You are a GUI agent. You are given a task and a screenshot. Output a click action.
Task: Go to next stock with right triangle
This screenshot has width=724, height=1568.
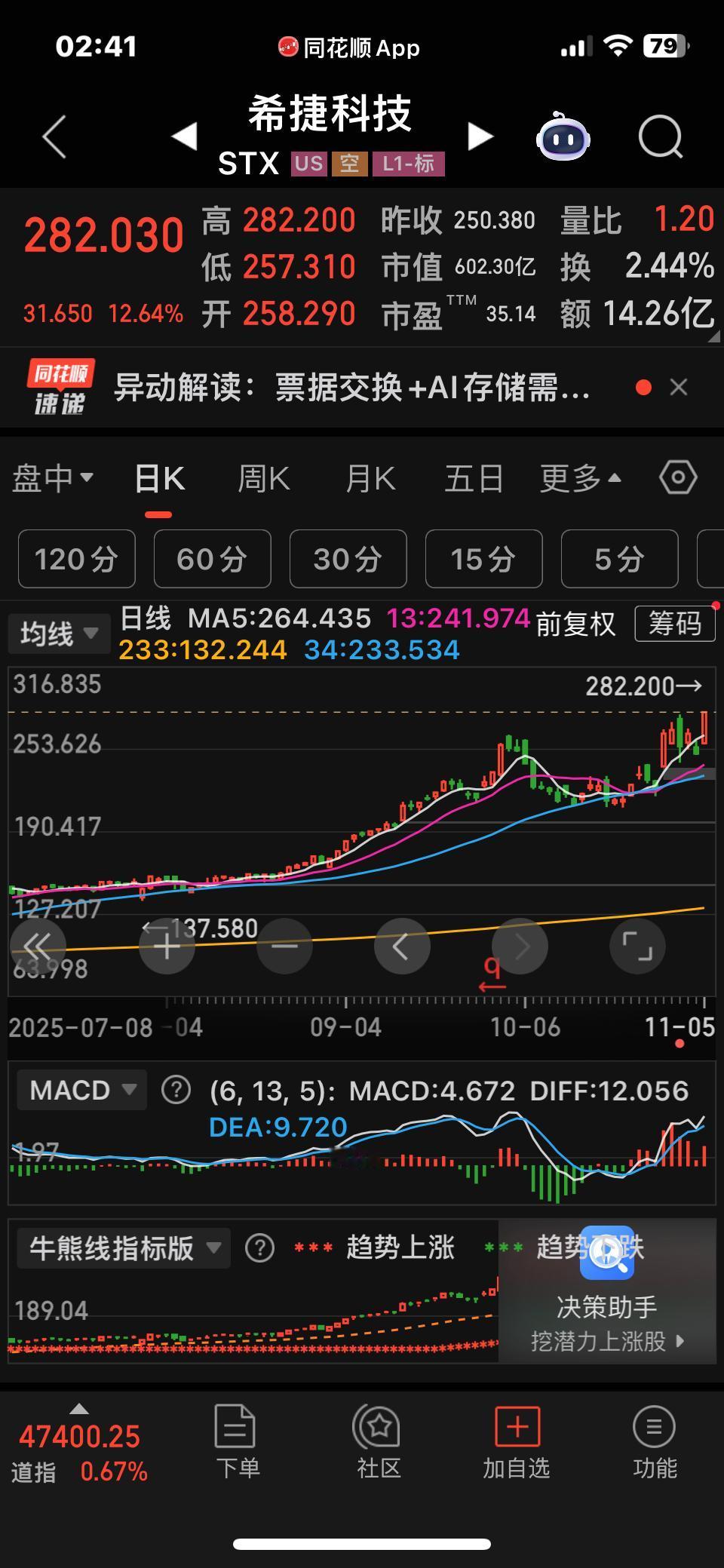tap(480, 137)
